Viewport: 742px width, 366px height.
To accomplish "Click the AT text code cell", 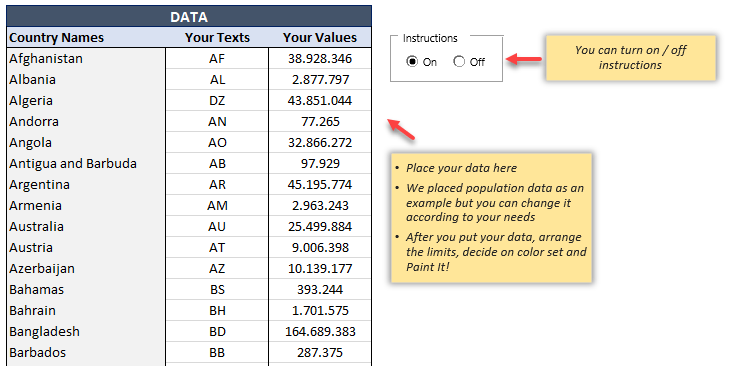I will click(x=217, y=247).
